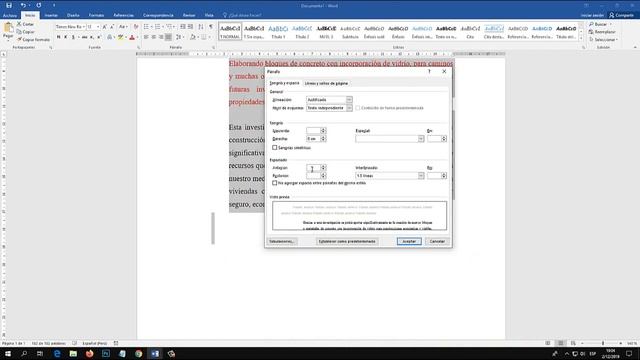
Task: Open Párrafo group dialog launcher
Action: 213,47
